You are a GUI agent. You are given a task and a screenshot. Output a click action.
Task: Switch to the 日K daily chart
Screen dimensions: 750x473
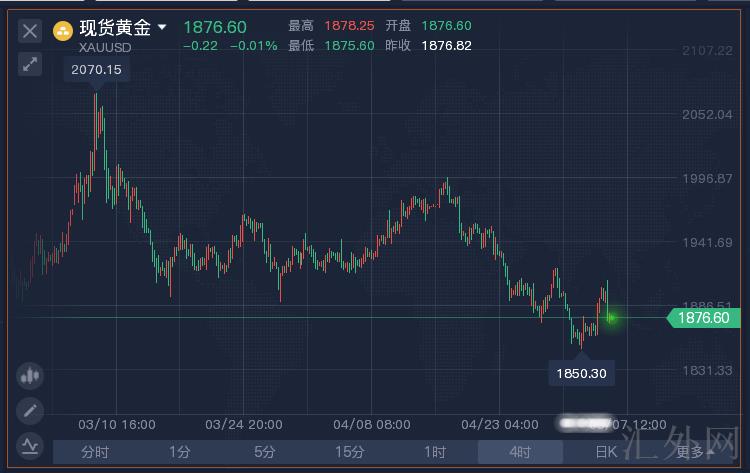[606, 452]
